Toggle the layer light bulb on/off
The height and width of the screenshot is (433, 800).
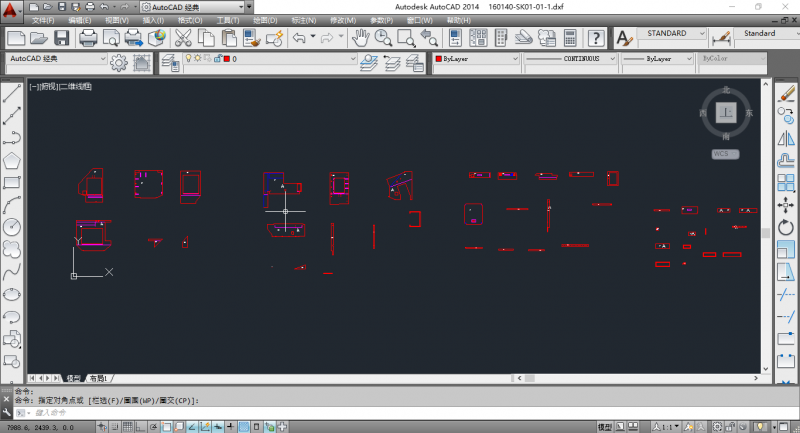[187, 60]
